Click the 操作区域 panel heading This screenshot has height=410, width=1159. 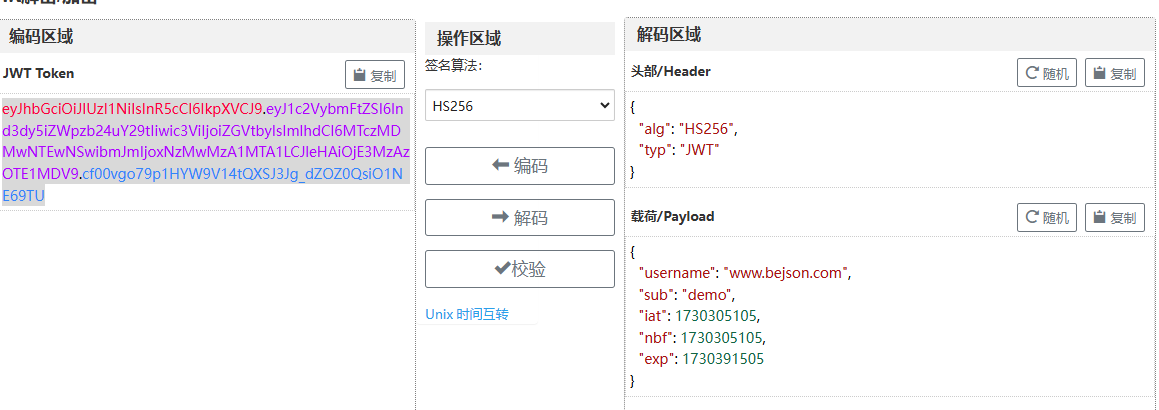tap(469, 38)
